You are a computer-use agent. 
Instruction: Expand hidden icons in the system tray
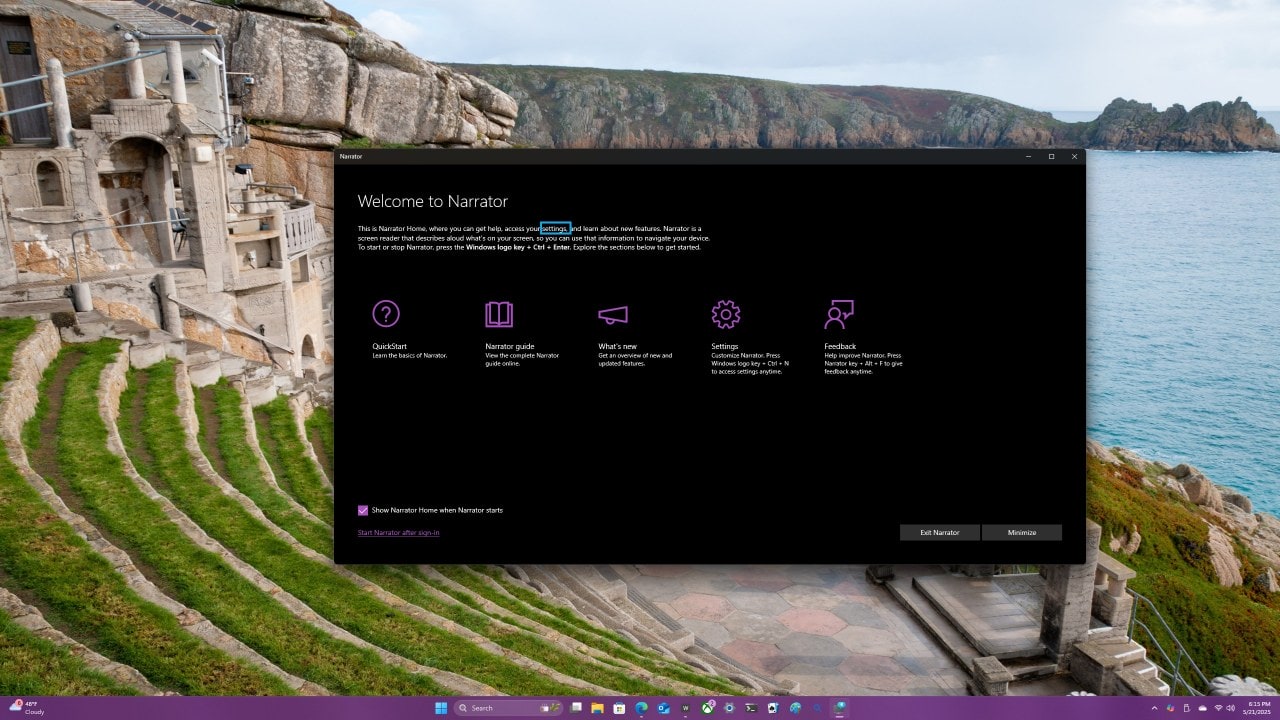[x=1155, y=708]
